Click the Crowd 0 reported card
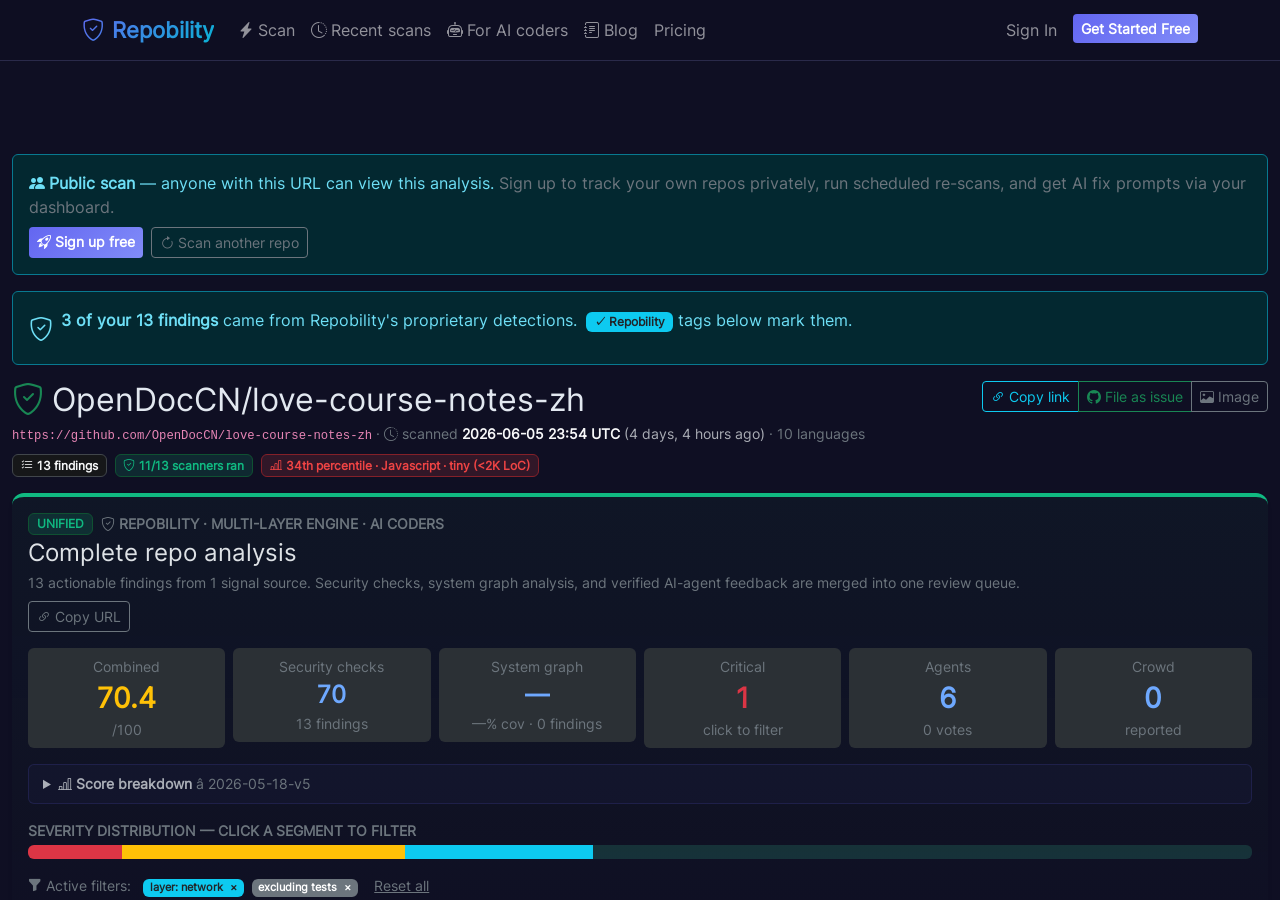The image size is (1280, 900). click(x=1153, y=698)
